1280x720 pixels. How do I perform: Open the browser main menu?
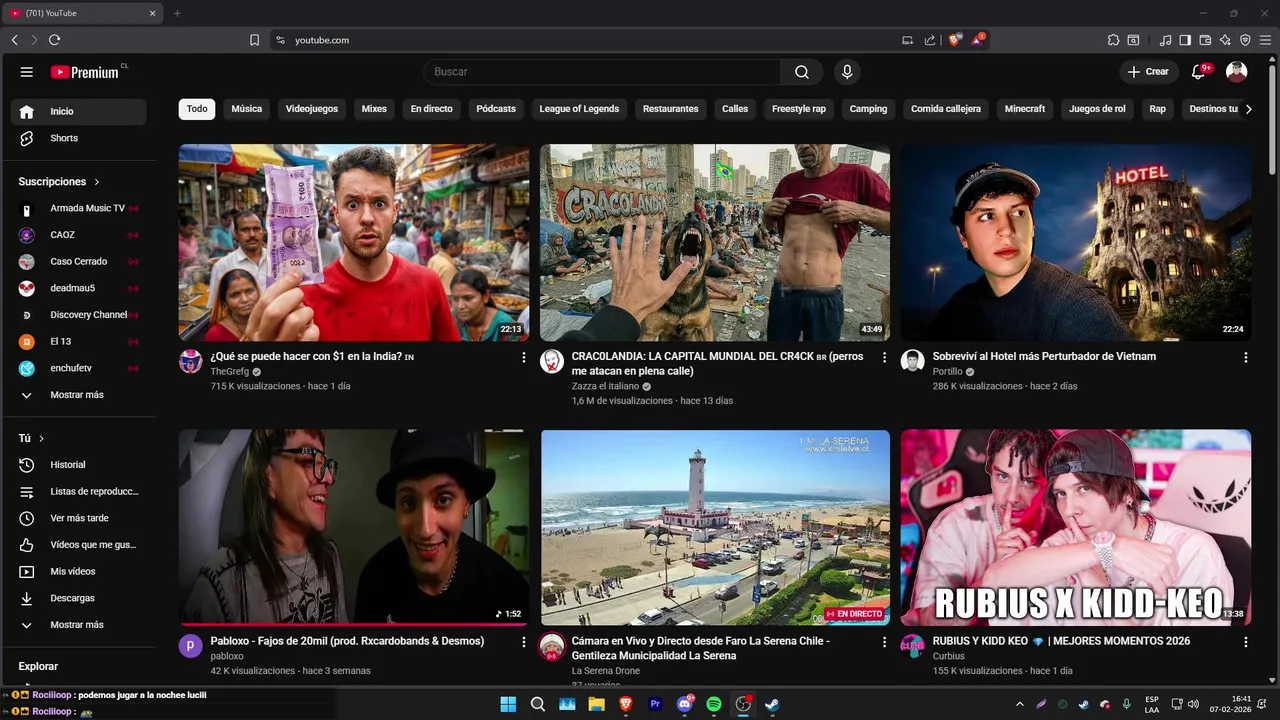(1265, 40)
